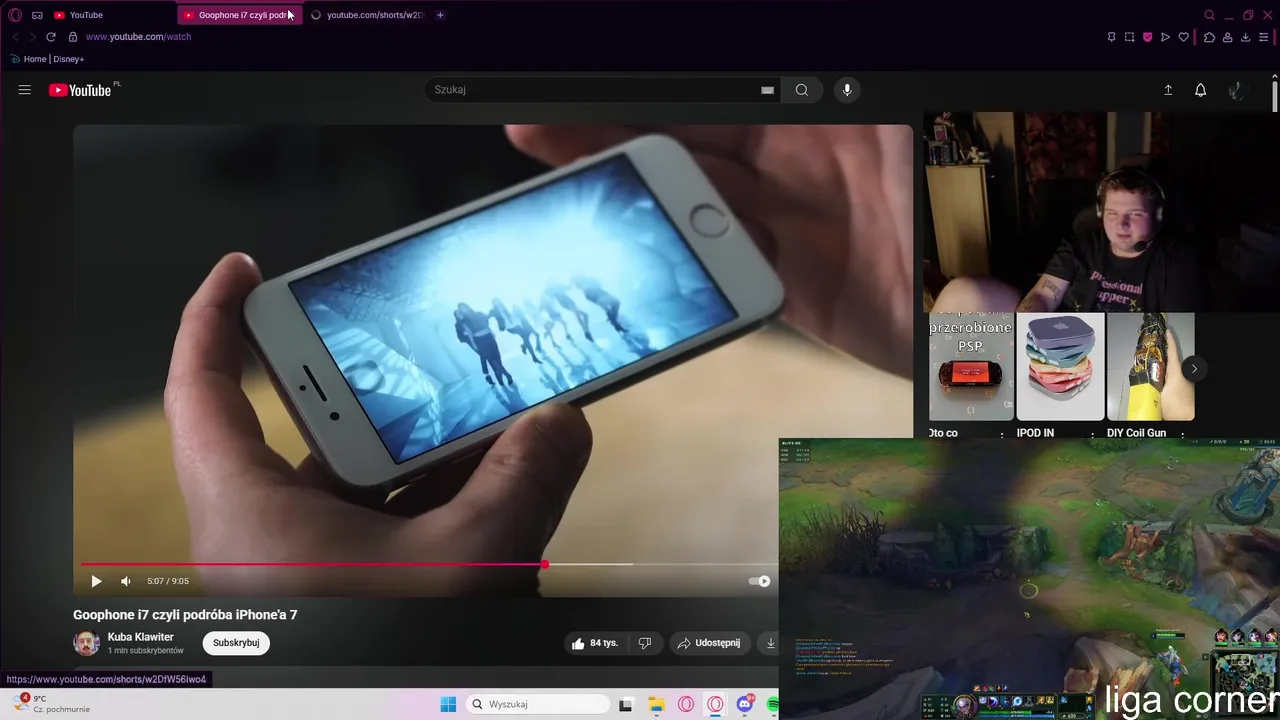Open the Opera profile account icon
The height and width of the screenshot is (720, 1280).
[1227, 37]
